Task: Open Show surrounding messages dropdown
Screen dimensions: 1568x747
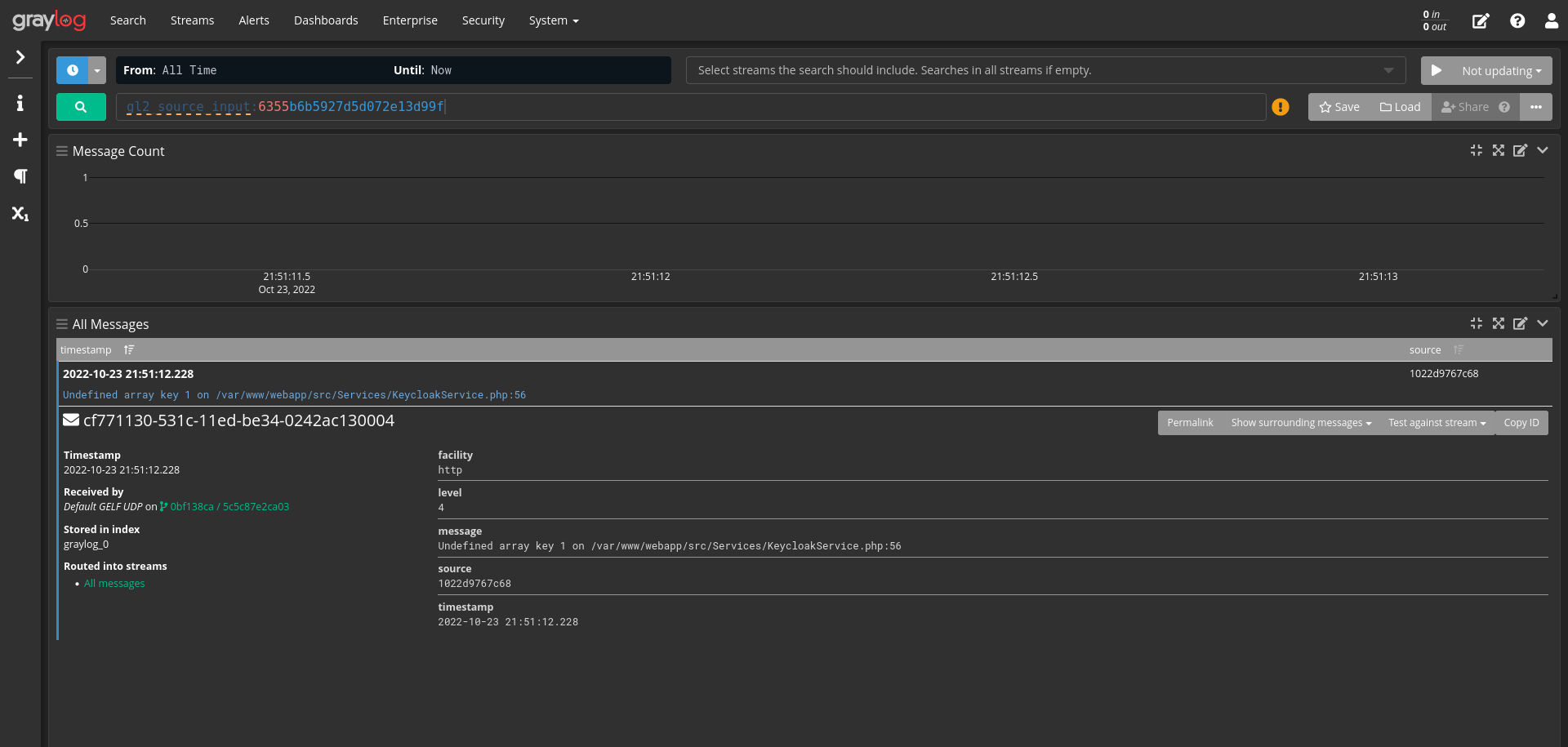Action: pyautogui.click(x=1301, y=423)
